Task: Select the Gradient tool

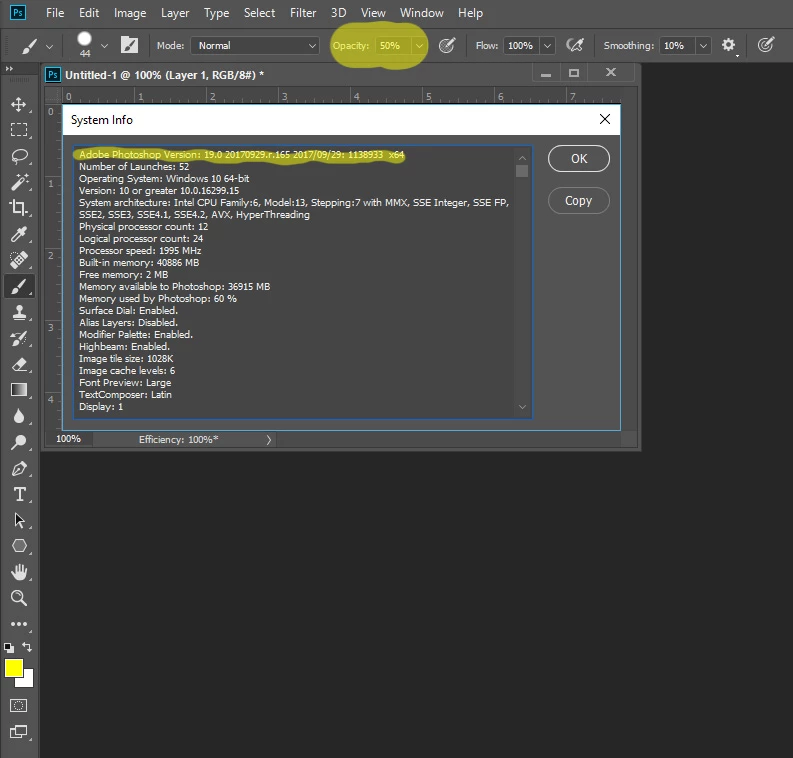Action: [19, 390]
